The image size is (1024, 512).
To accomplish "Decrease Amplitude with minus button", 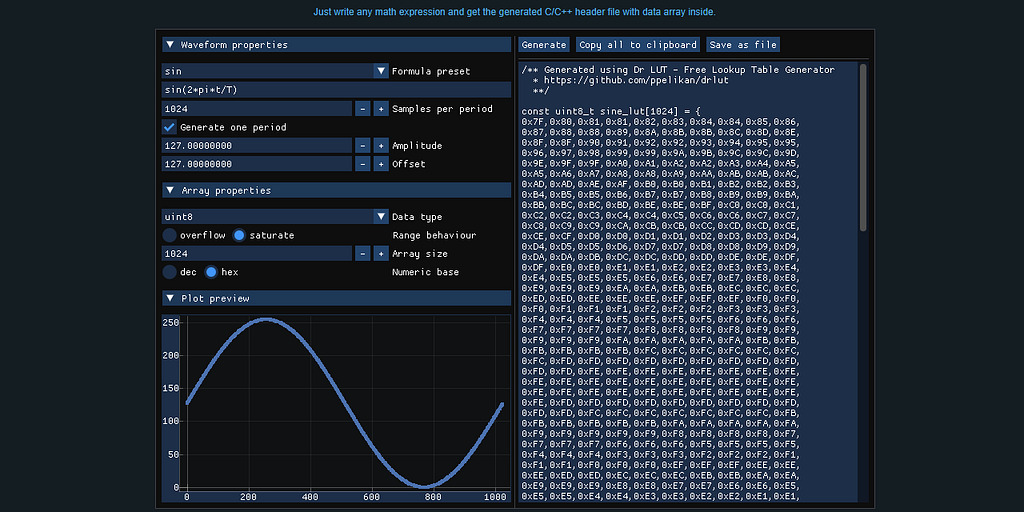I will coord(362,145).
